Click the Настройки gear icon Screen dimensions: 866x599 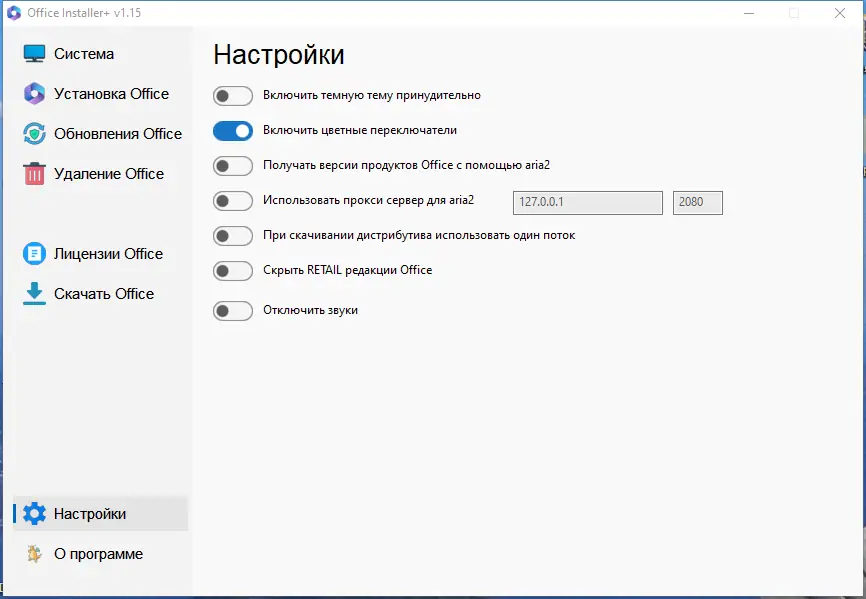[34, 513]
